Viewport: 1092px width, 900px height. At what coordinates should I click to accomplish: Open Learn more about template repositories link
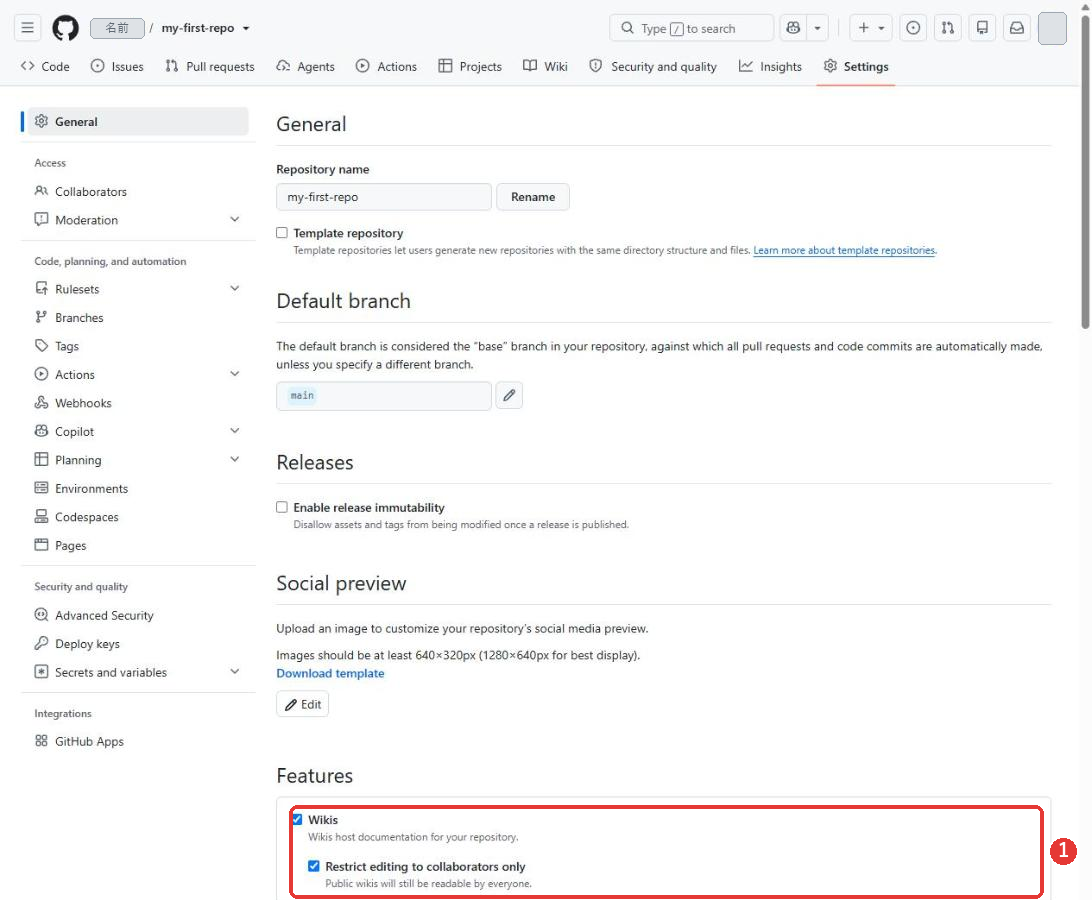point(844,250)
